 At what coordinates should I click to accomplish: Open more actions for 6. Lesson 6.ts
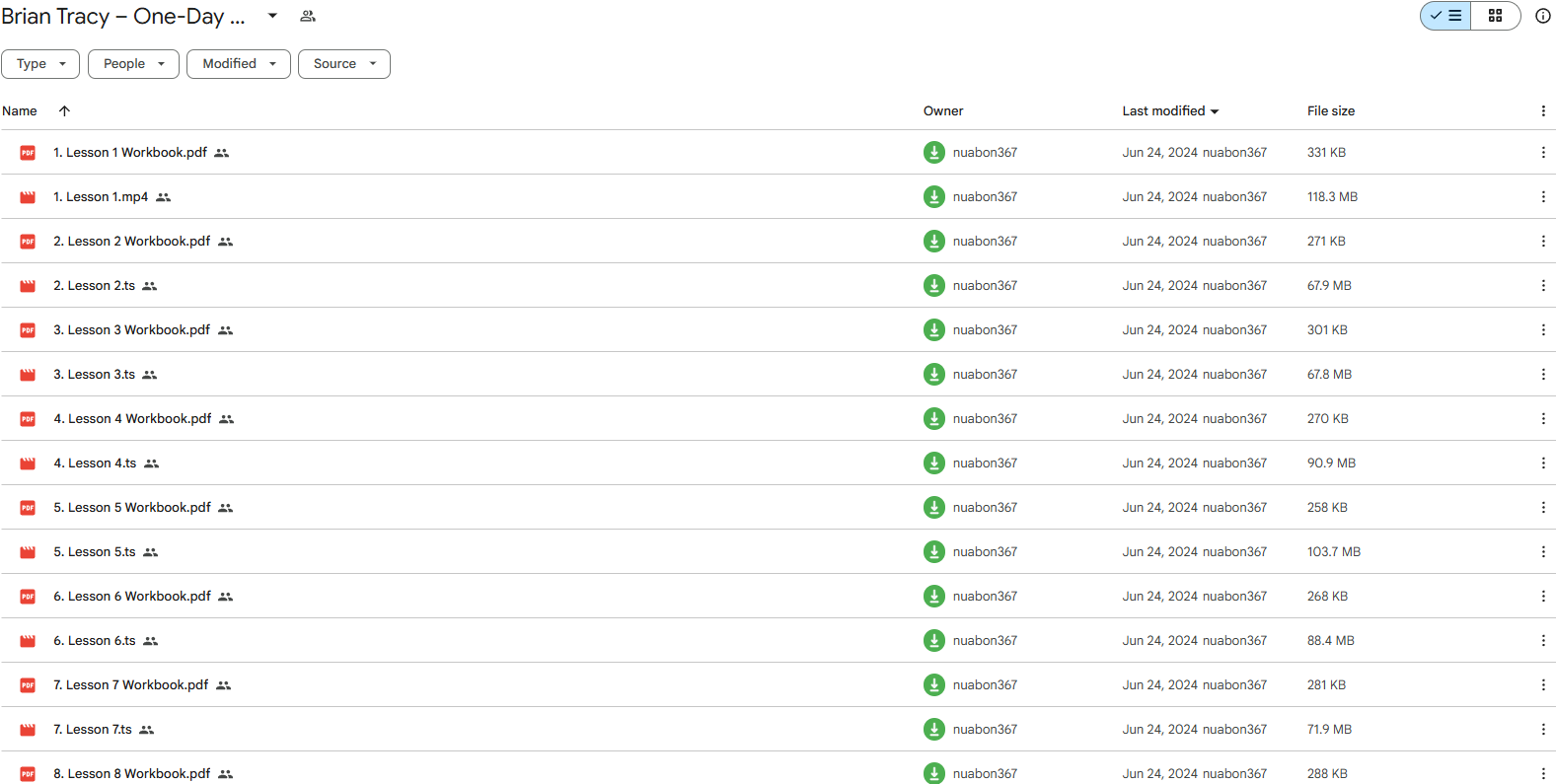tap(1543, 641)
